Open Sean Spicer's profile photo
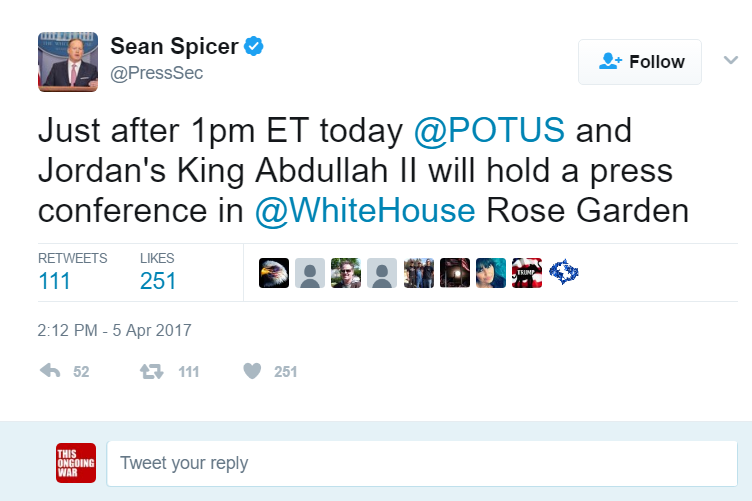The width and height of the screenshot is (752, 501). (68, 61)
